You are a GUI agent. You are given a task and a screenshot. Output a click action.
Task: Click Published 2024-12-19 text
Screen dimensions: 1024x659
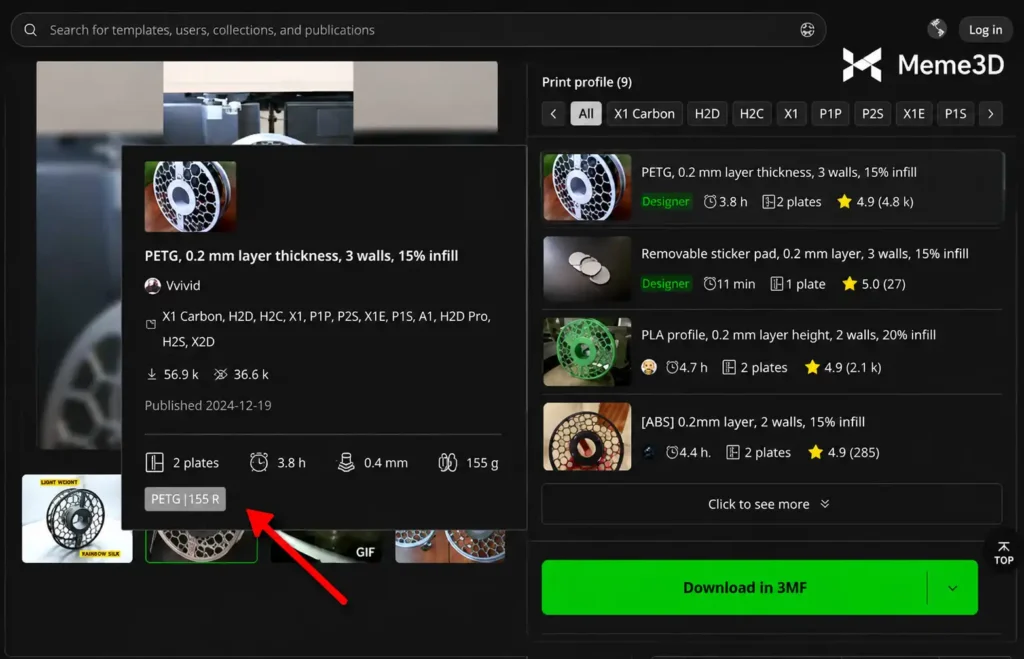pos(208,406)
